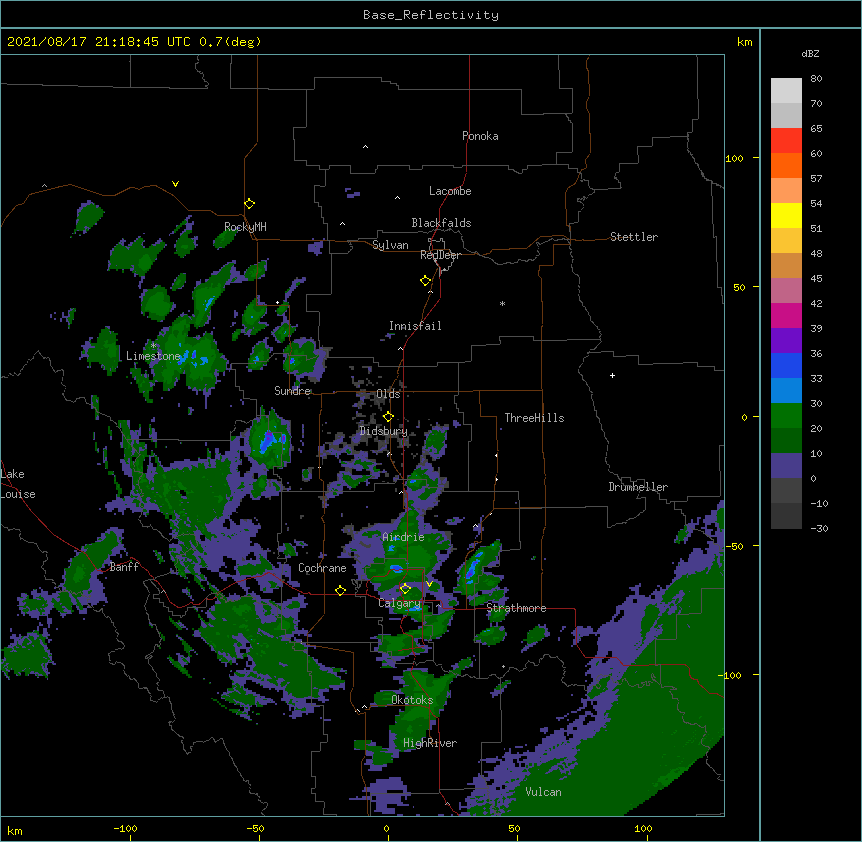Click the Didsbury town label
The image size is (862, 842).
[x=383, y=431]
